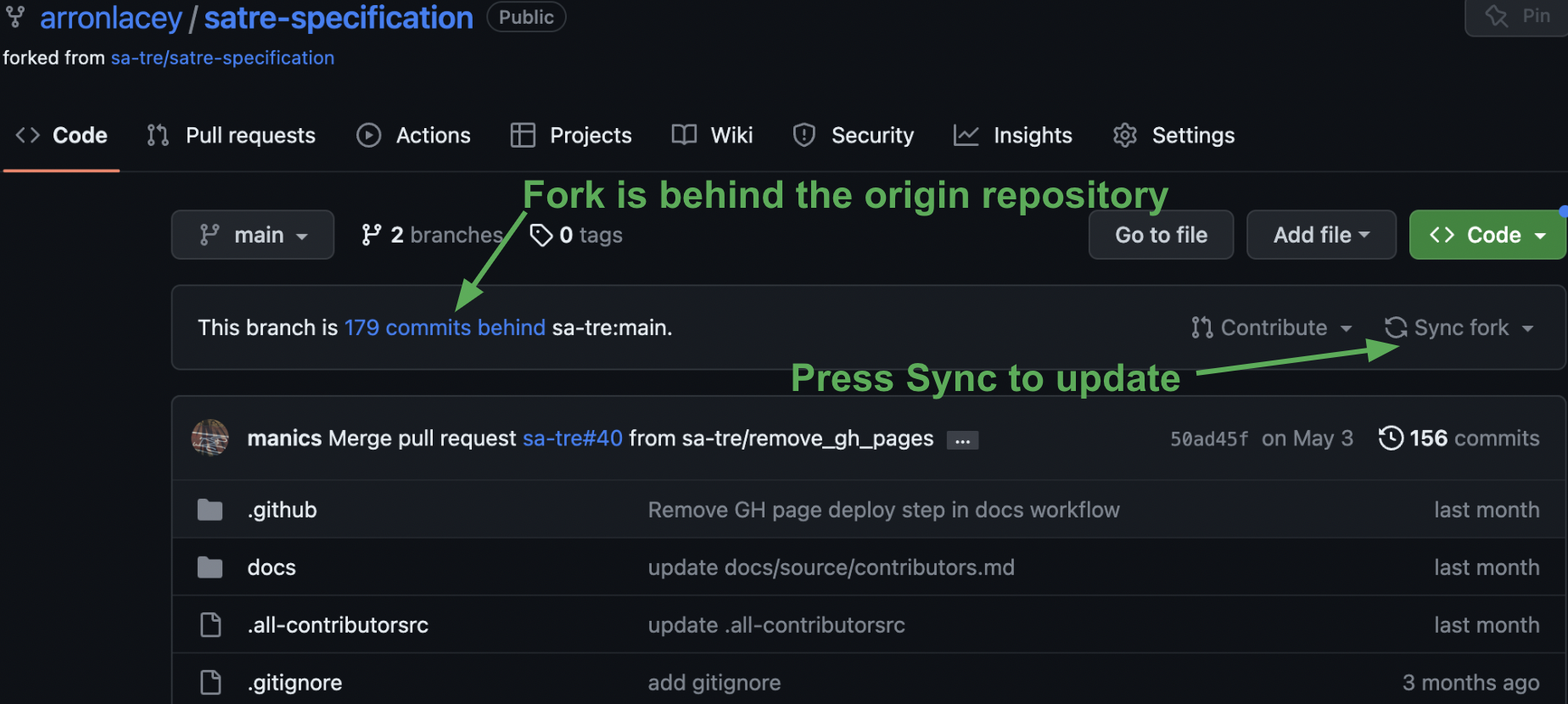Open 'add gitignore' commit message
Screen dimensions: 1568x704
[x=714, y=683]
